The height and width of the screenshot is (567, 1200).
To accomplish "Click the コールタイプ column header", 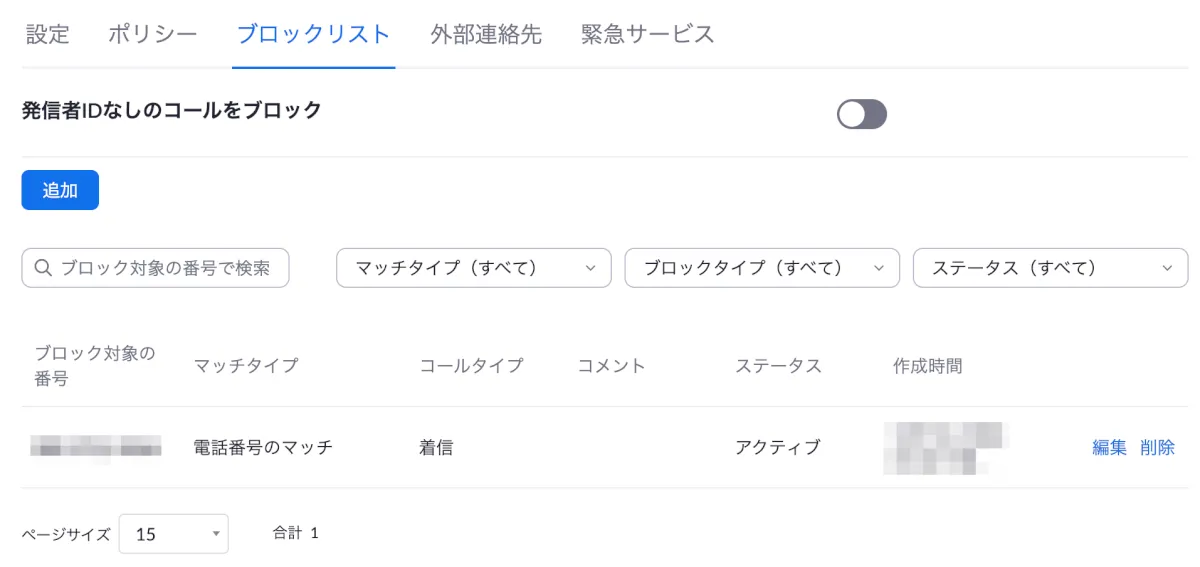I will coord(471,366).
